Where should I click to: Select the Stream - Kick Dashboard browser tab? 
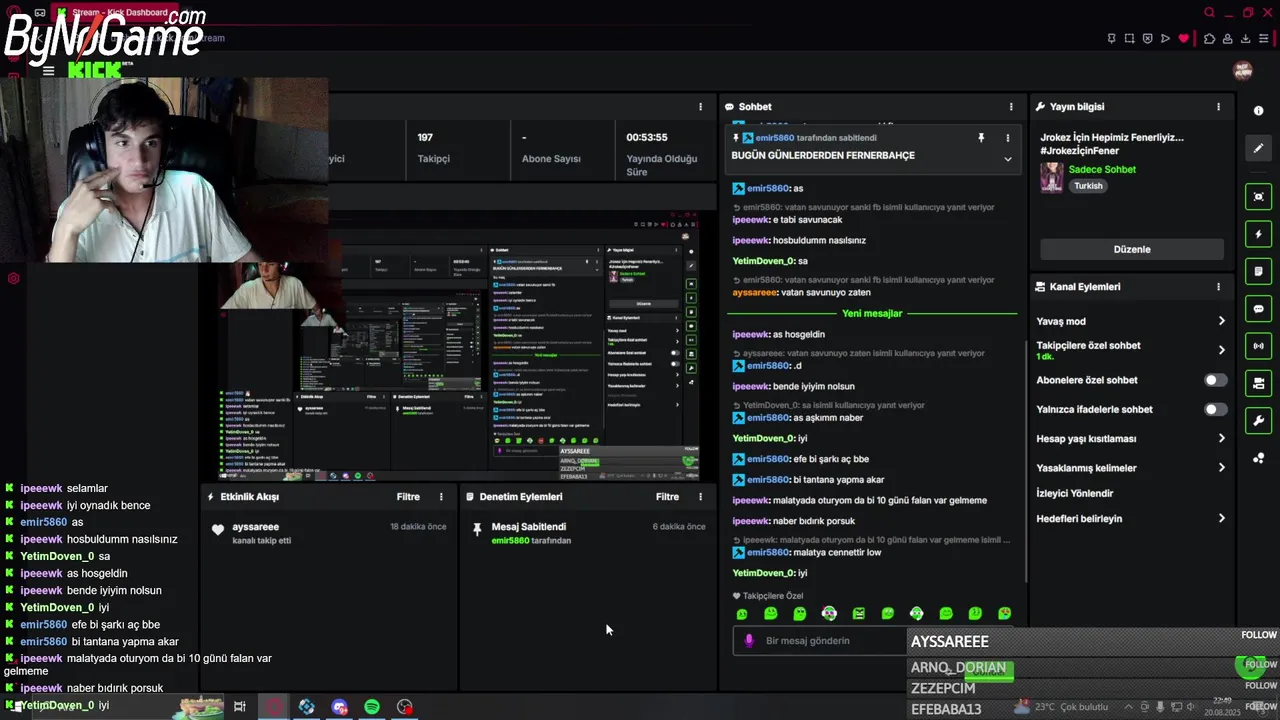[113, 13]
